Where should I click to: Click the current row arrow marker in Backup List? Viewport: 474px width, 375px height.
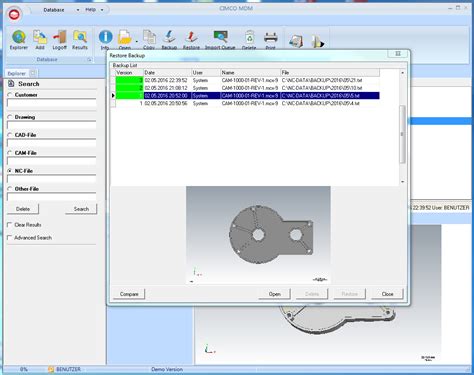(113, 96)
